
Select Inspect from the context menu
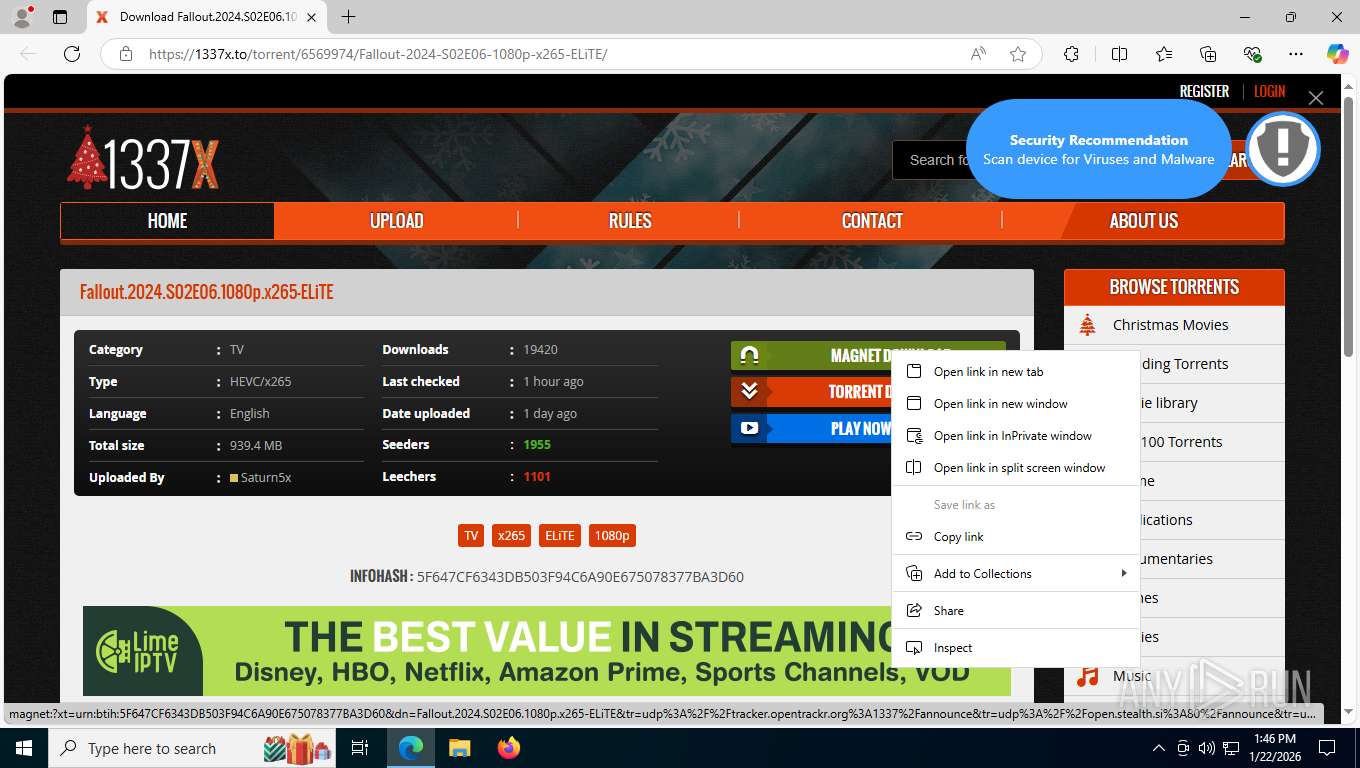coord(1016,648)
